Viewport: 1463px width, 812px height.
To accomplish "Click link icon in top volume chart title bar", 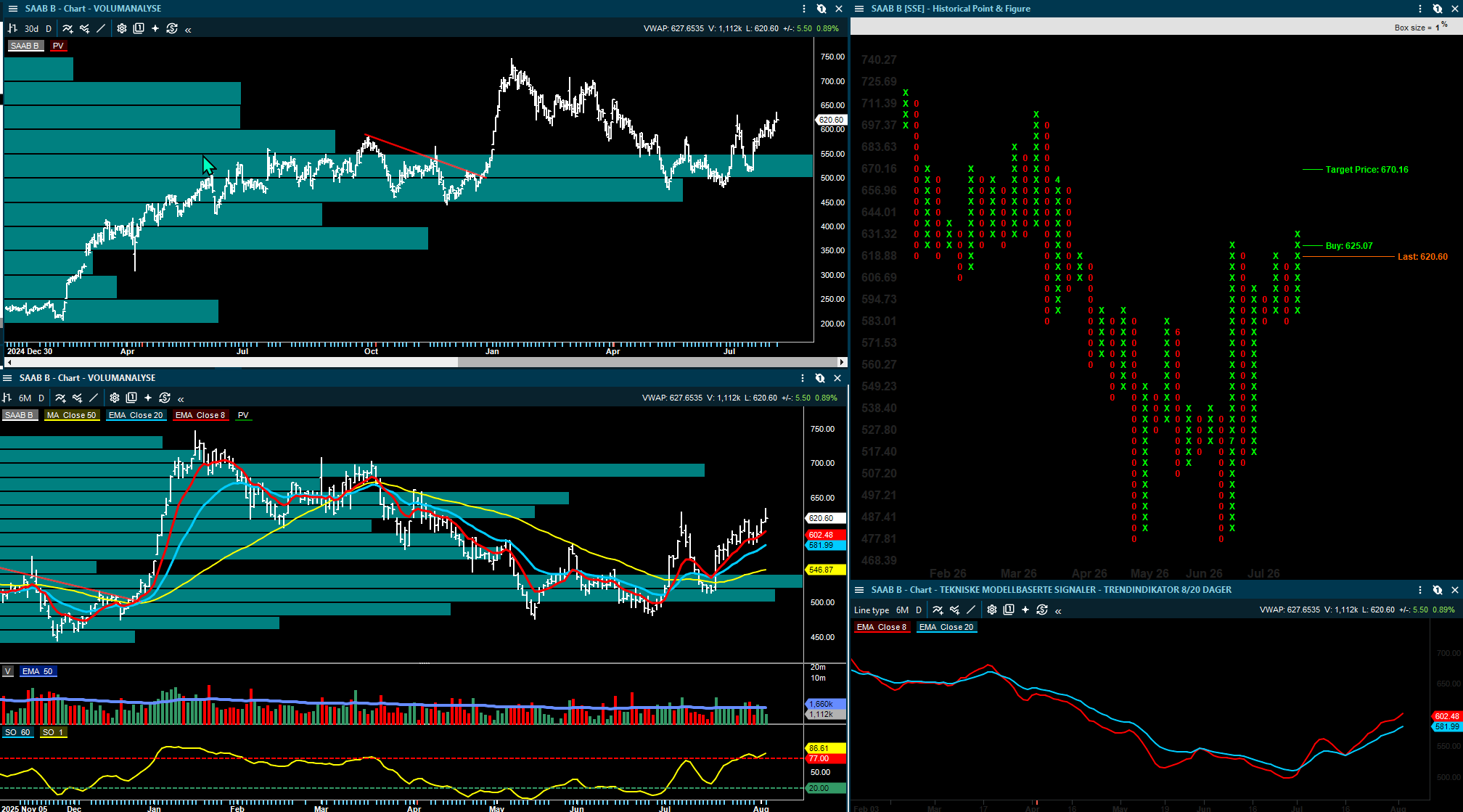I will click(821, 9).
